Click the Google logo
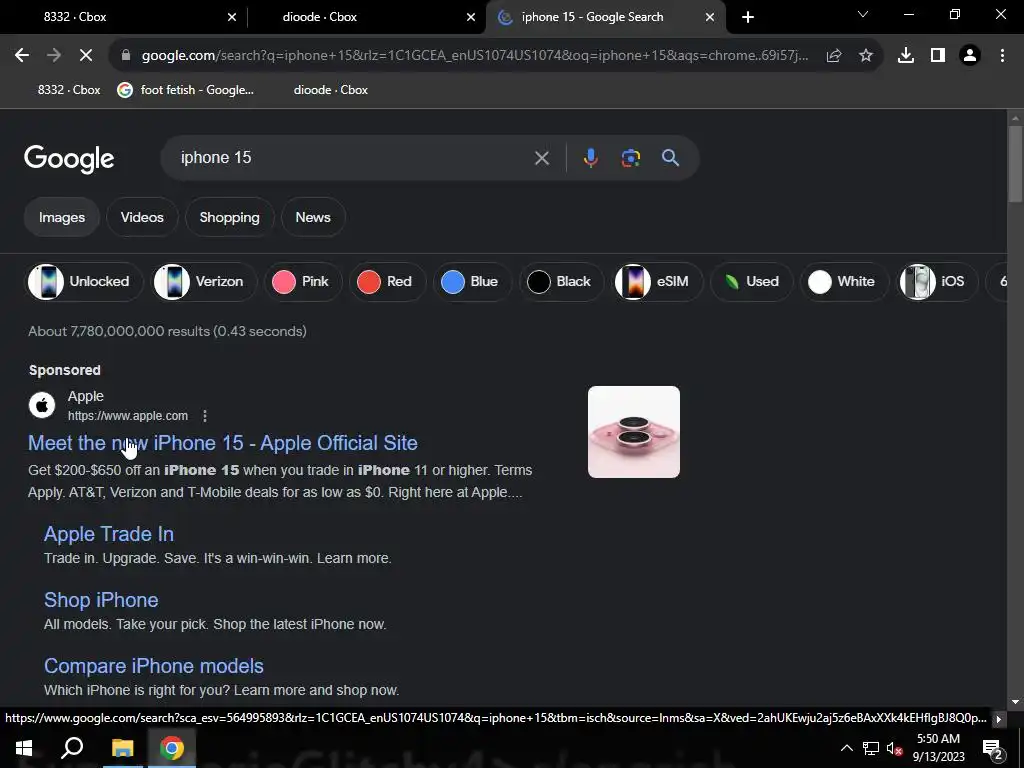This screenshot has width=1024, height=768. click(69, 159)
